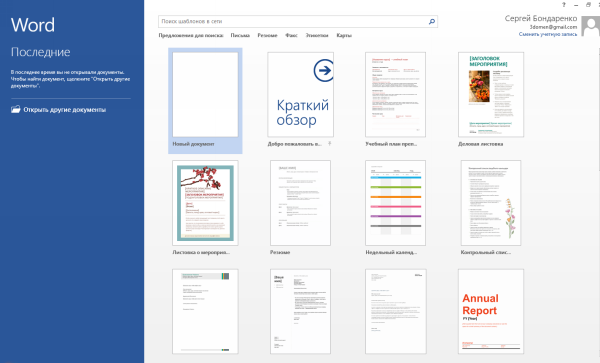Choose the Учебный план template thumbnail
This screenshot has height=363, width=600.
(395, 95)
